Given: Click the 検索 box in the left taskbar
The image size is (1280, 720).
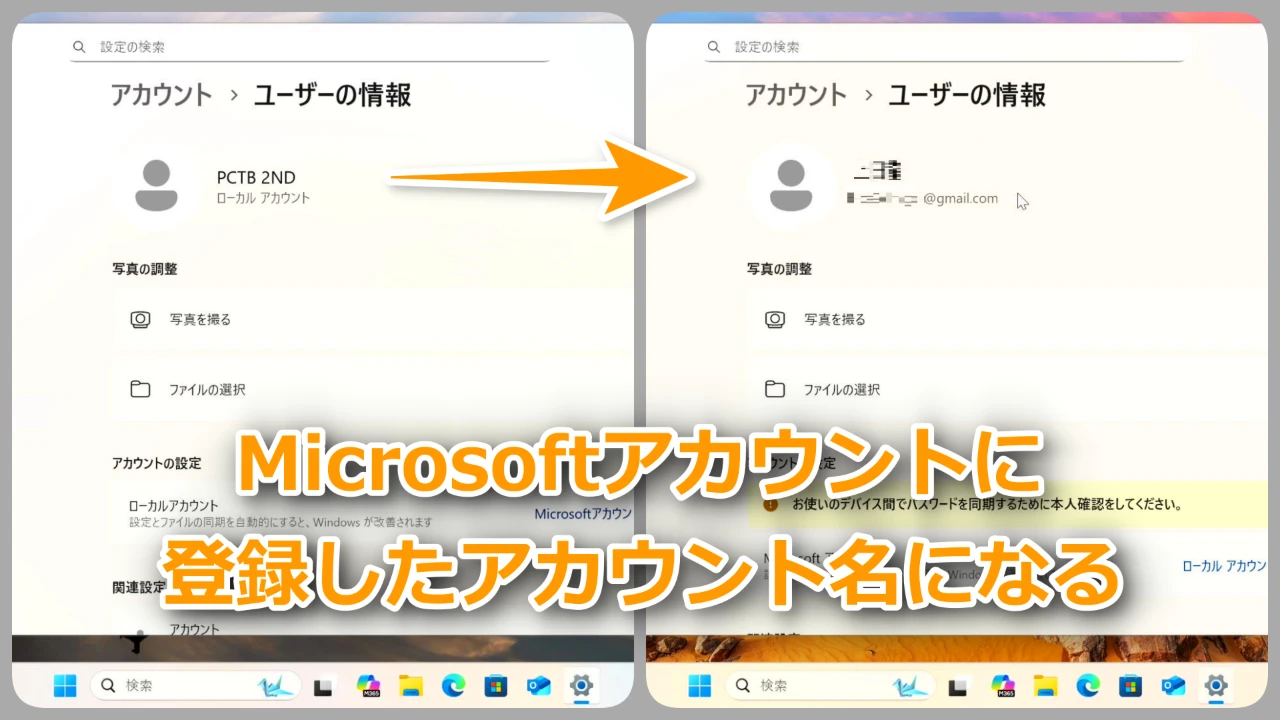Looking at the screenshot, I should click(196, 686).
